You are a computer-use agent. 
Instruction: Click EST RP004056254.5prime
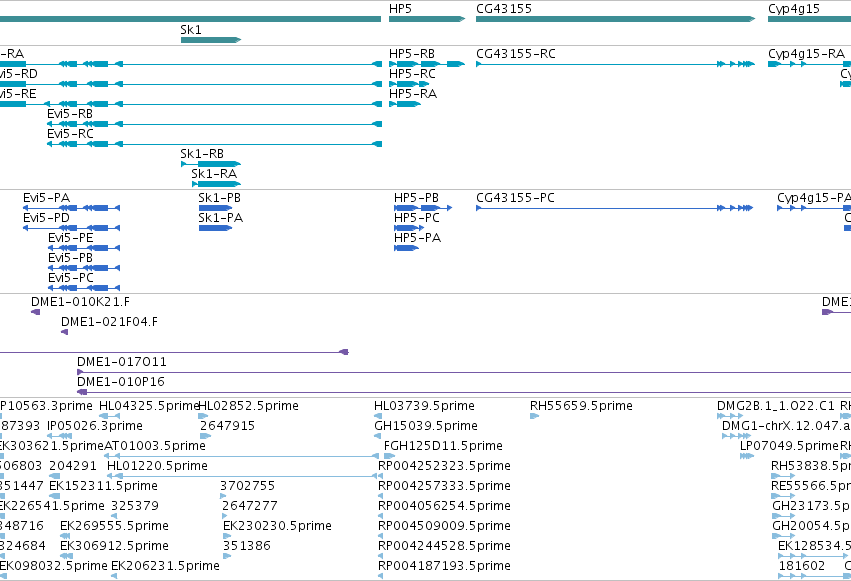(380, 516)
